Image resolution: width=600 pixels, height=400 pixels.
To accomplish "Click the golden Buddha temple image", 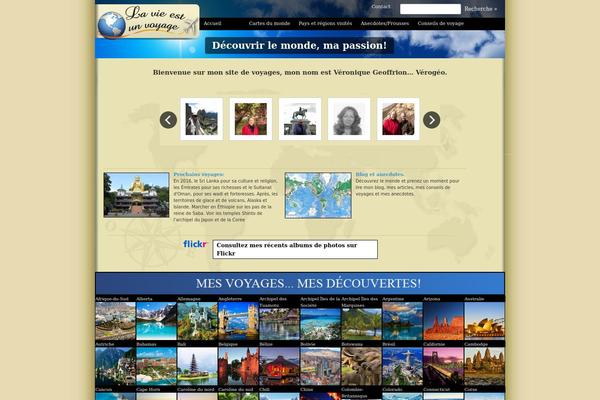I will click(136, 195).
